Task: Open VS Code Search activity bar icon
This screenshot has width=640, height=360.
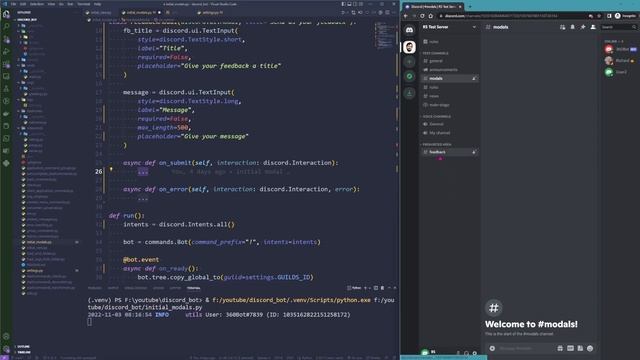Action: (6, 27)
